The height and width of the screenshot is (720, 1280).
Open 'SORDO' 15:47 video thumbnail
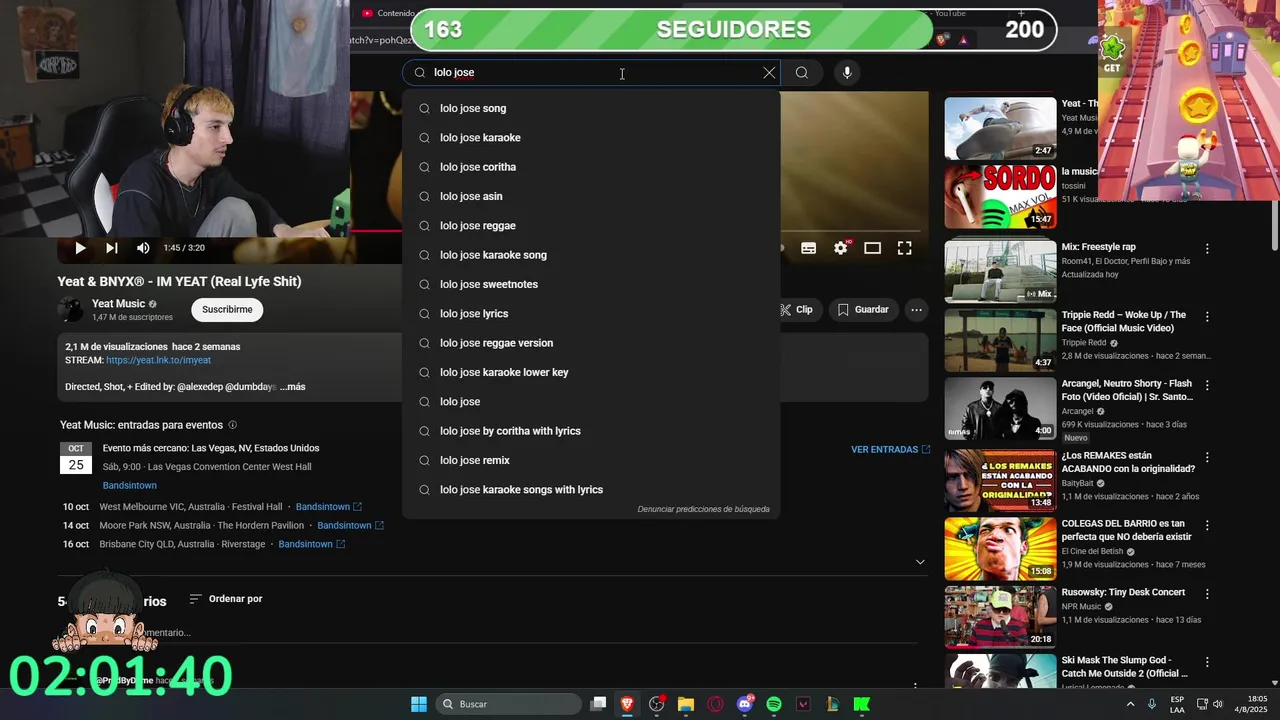[x=1000, y=197]
